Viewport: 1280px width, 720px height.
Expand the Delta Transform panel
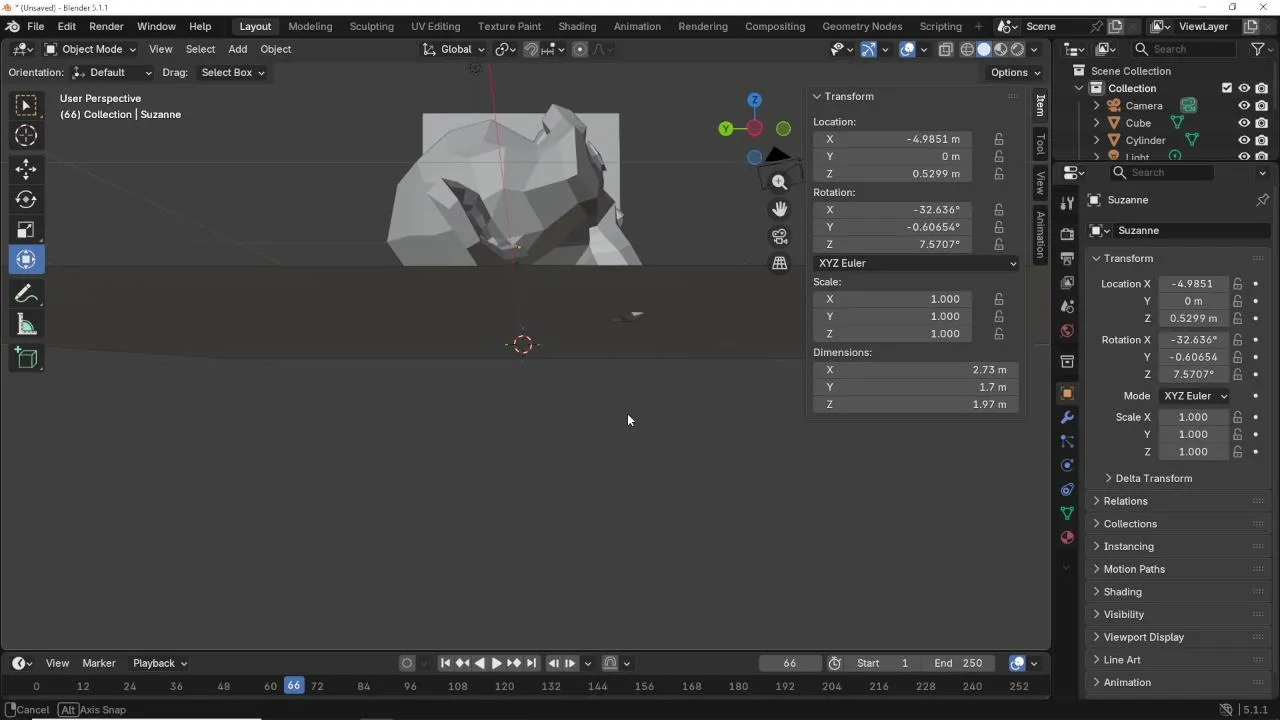click(x=1153, y=478)
